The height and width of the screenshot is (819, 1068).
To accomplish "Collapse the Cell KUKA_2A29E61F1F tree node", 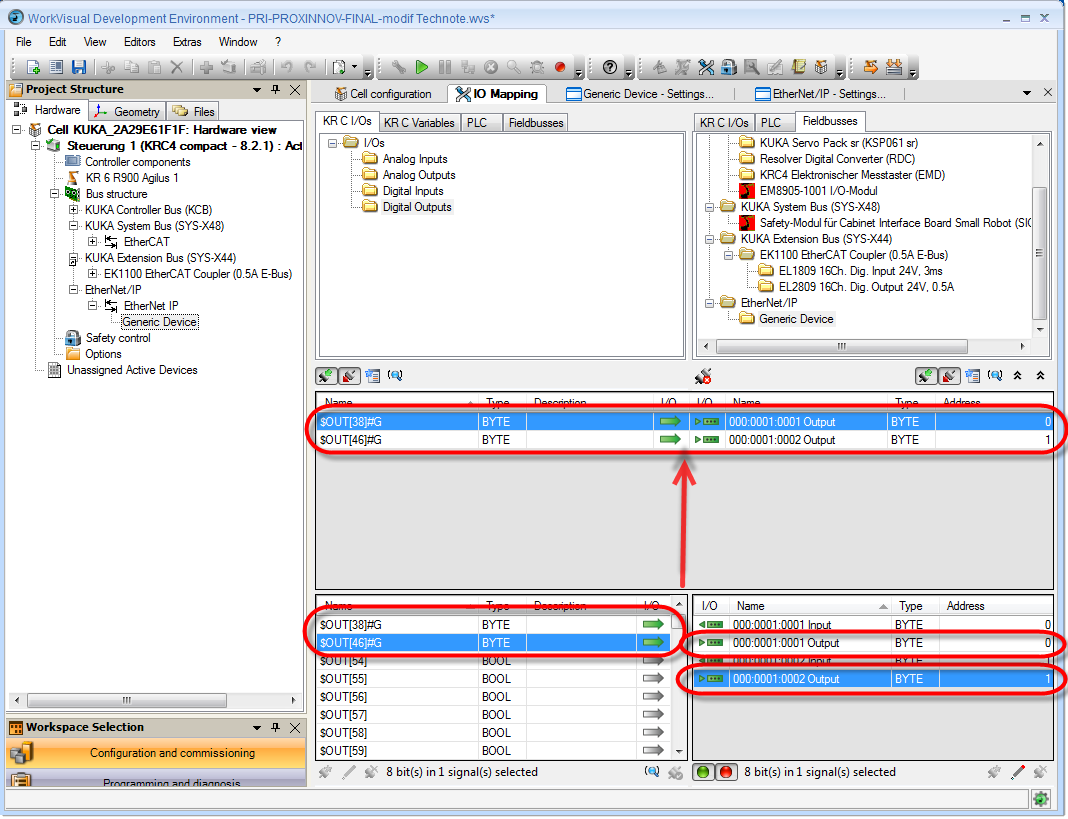I will click(17, 129).
